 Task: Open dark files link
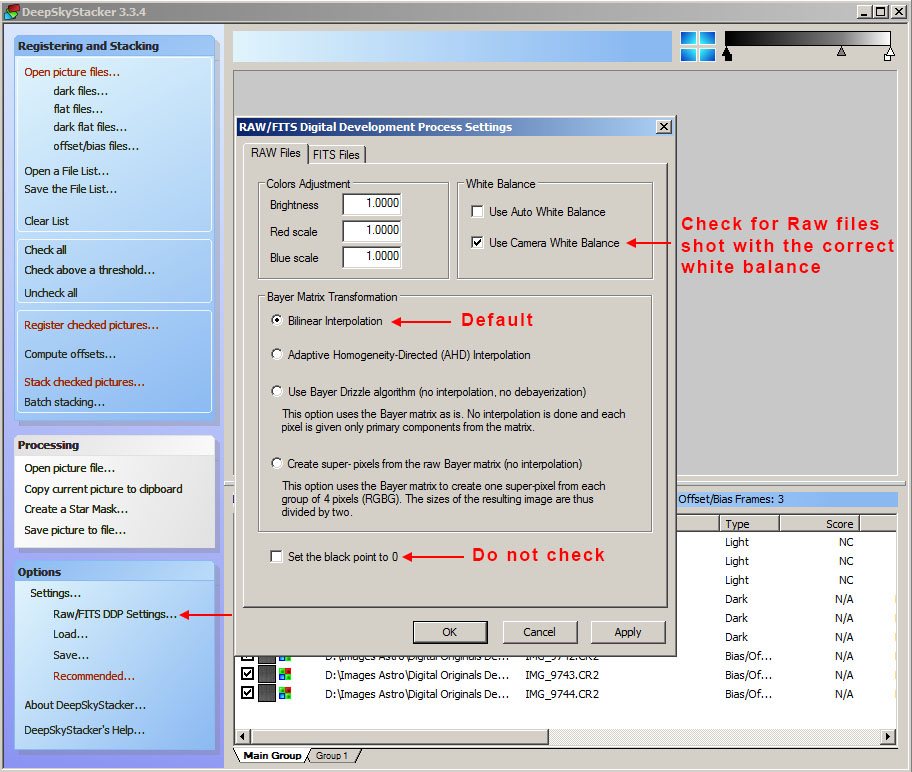click(x=80, y=91)
